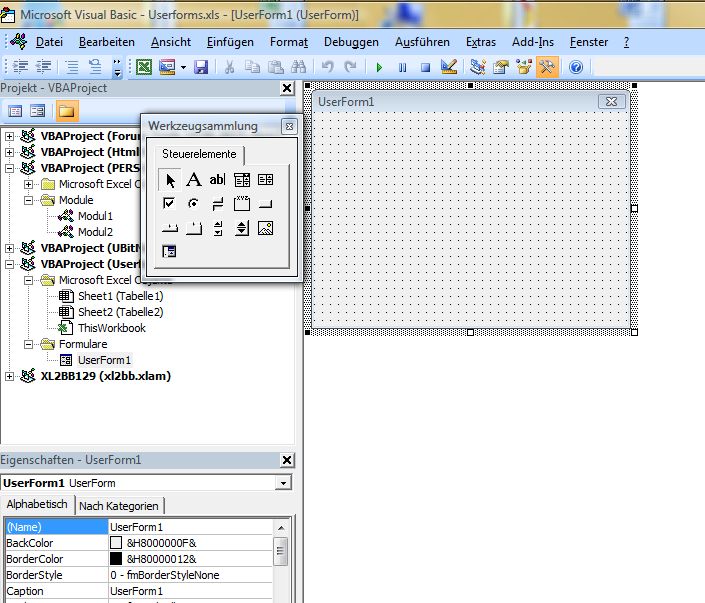Pick the ScrollBar control tool

(218, 228)
